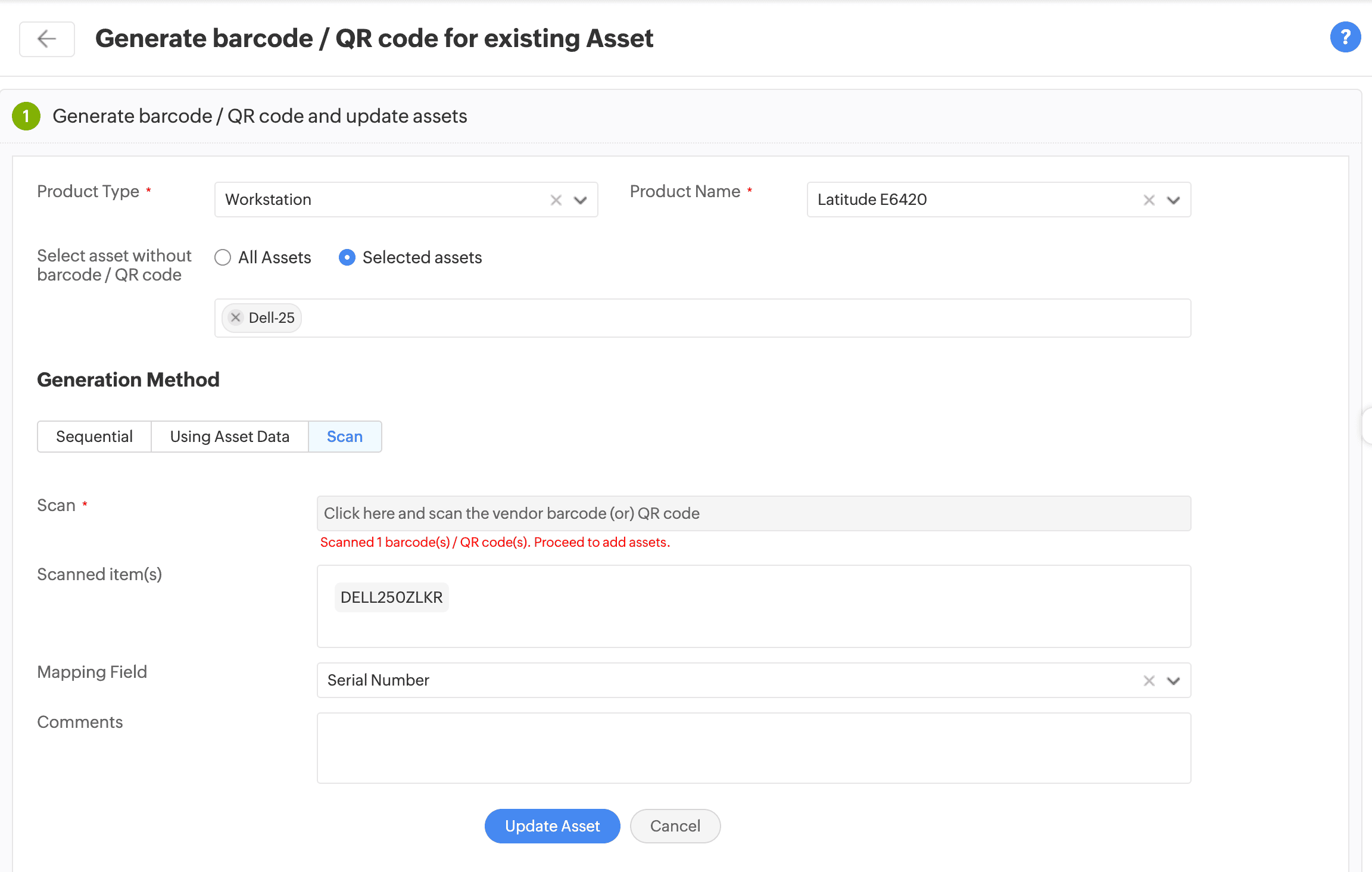This screenshot has height=872, width=1372.
Task: Open the blue help question icon
Action: point(1345,38)
